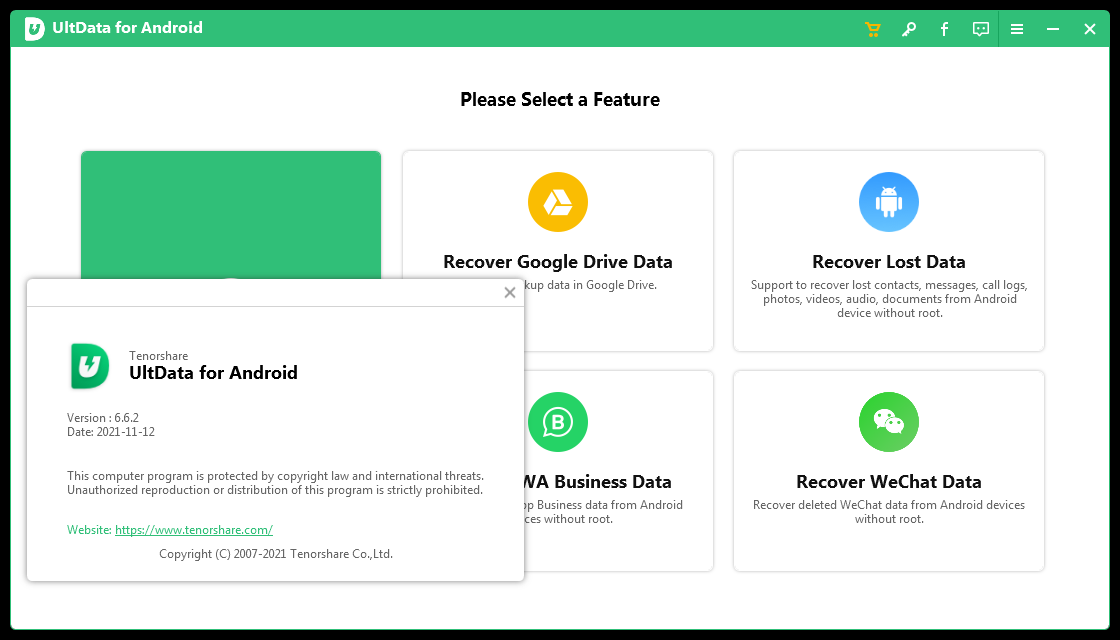Select the green highlighted feature card
This screenshot has height=640, width=1120.
231,214
